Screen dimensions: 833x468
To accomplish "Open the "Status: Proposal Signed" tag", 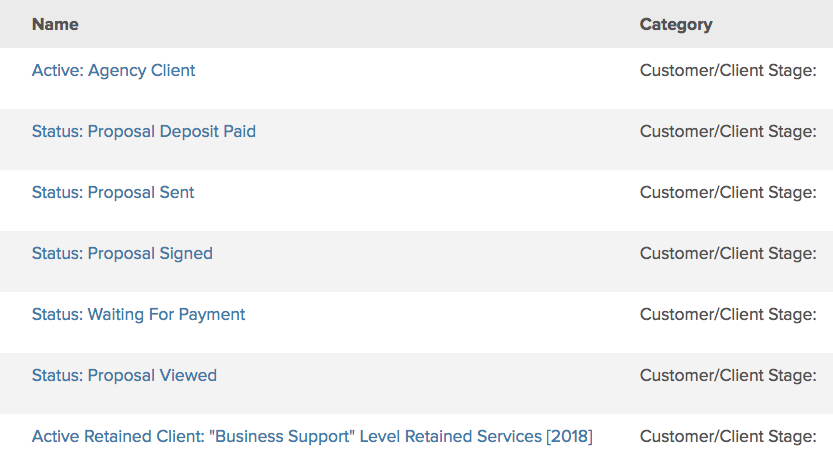I will (122, 253).
